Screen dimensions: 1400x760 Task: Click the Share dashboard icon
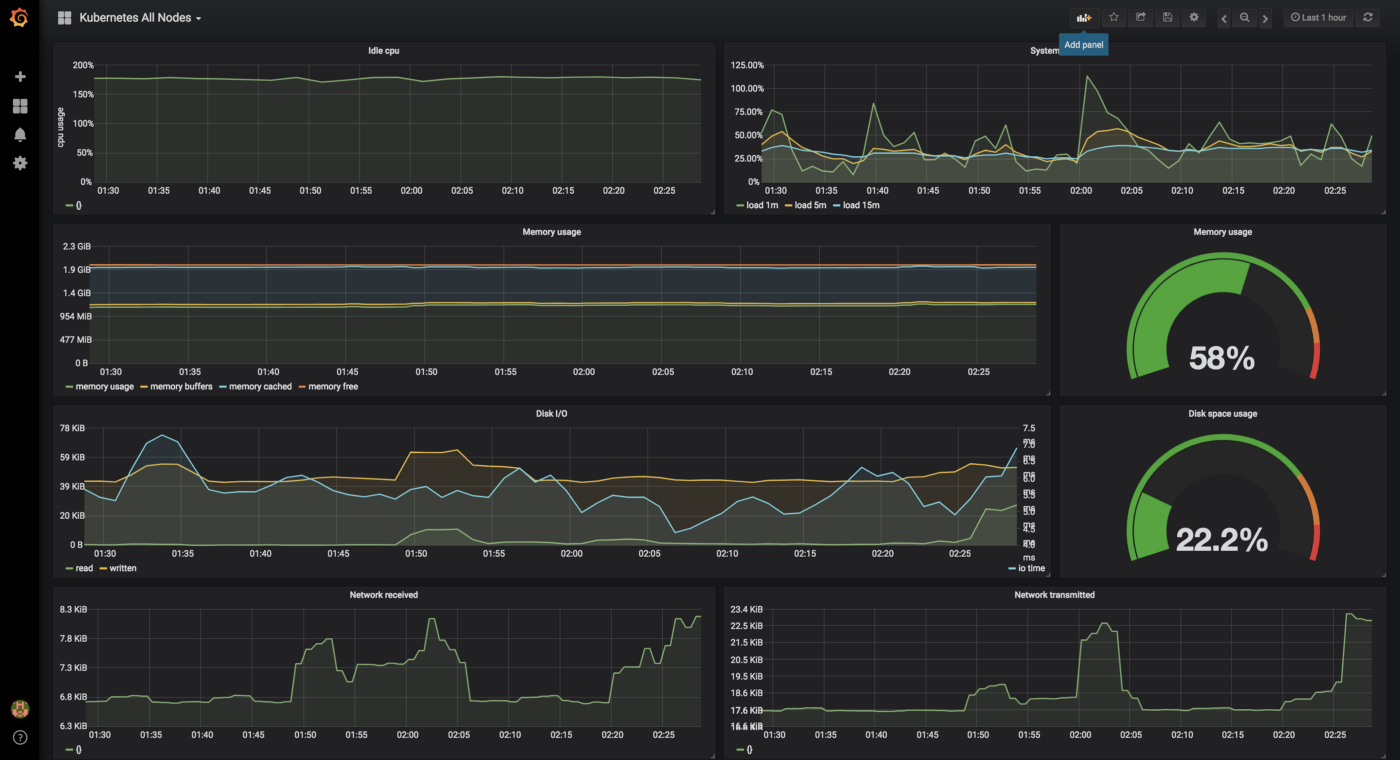[x=1140, y=18]
